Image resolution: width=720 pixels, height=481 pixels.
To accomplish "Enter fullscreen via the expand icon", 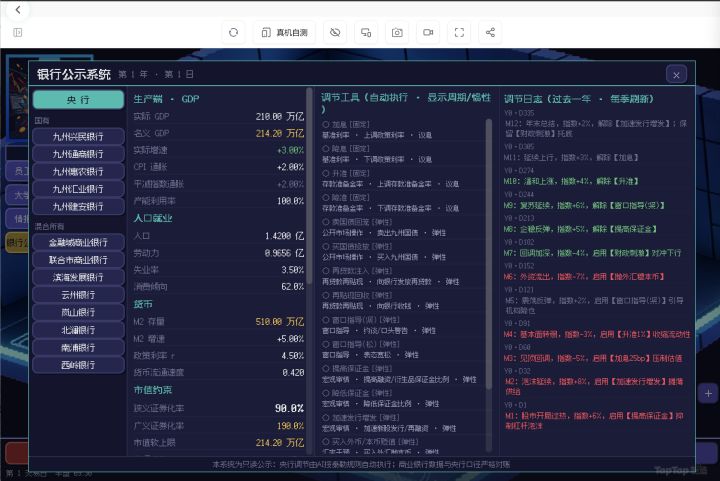I will (x=459, y=33).
